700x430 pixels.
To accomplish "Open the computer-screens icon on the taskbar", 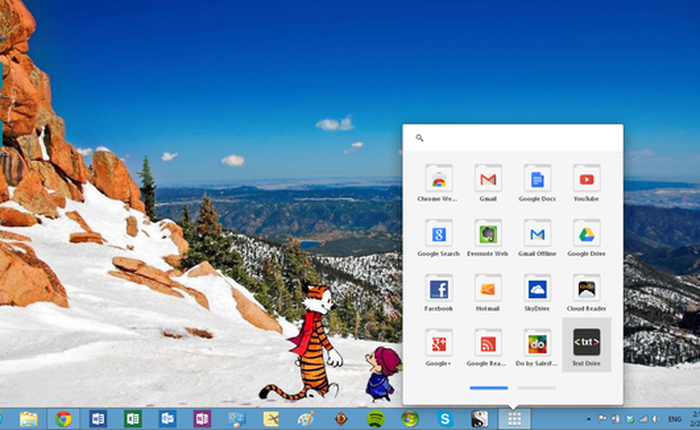I will (x=237, y=419).
